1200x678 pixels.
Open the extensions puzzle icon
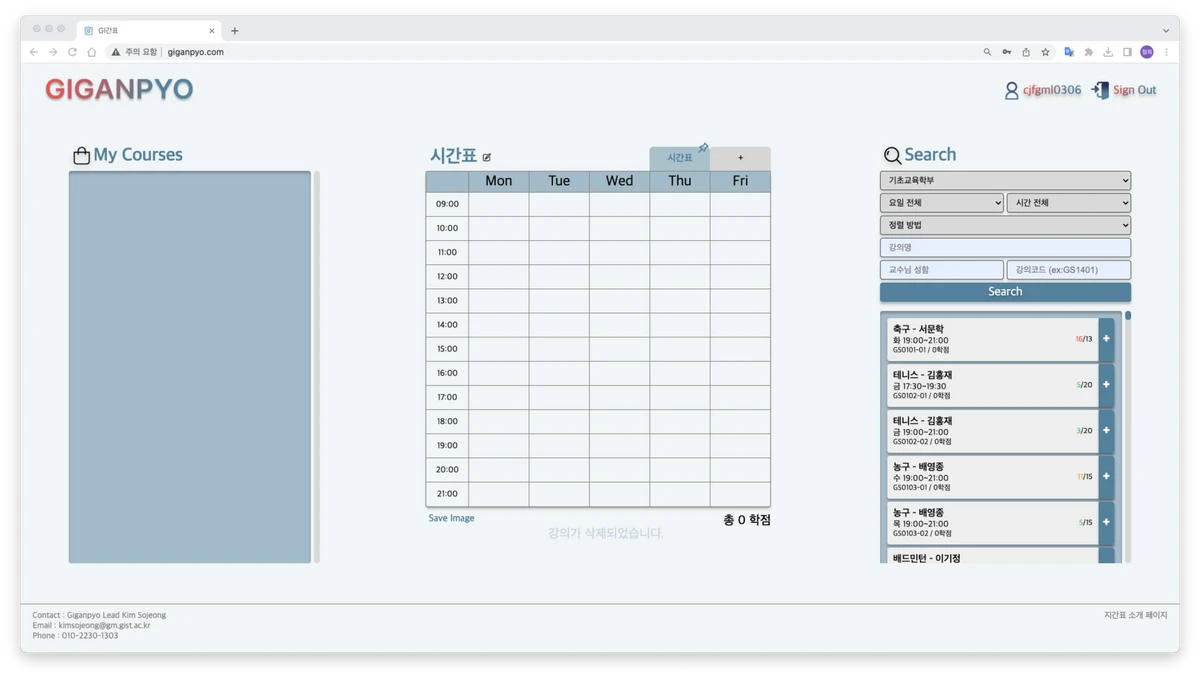point(1089,52)
